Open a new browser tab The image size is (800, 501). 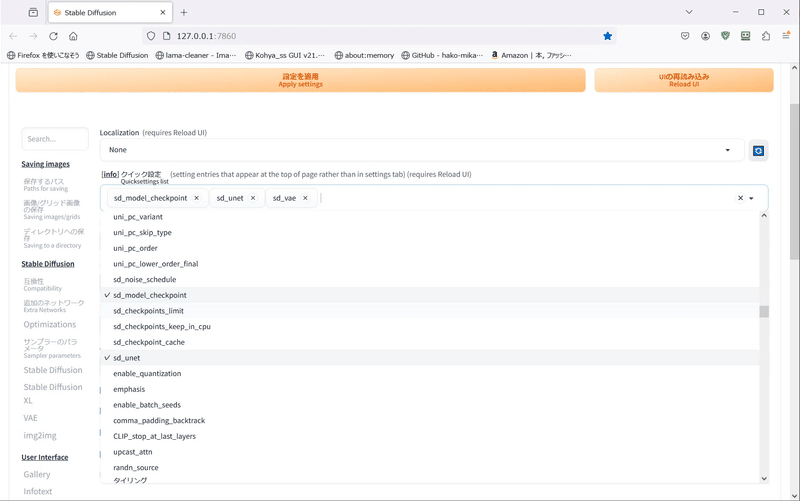184,12
